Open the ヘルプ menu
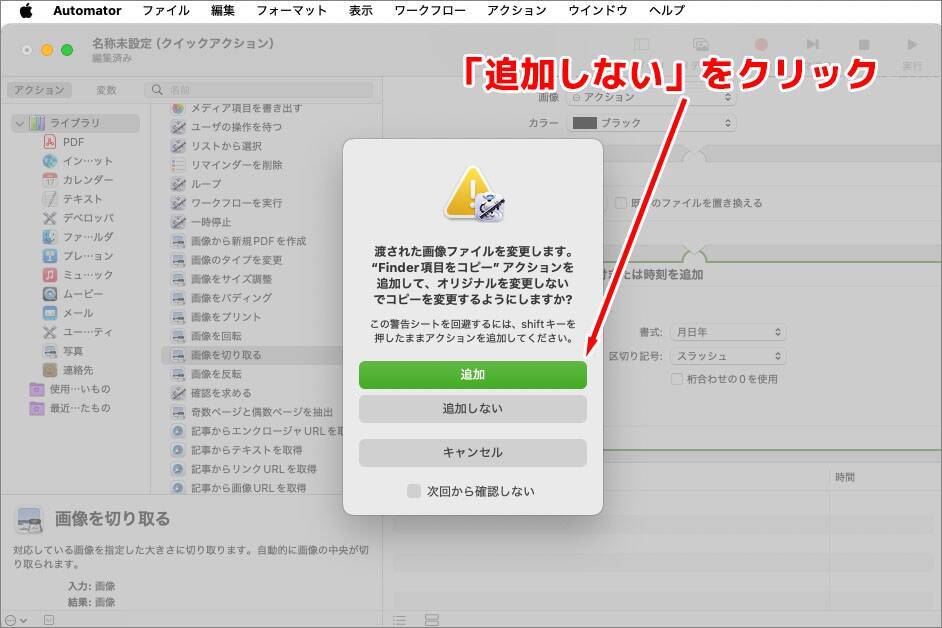Image resolution: width=942 pixels, height=628 pixels. tap(667, 10)
